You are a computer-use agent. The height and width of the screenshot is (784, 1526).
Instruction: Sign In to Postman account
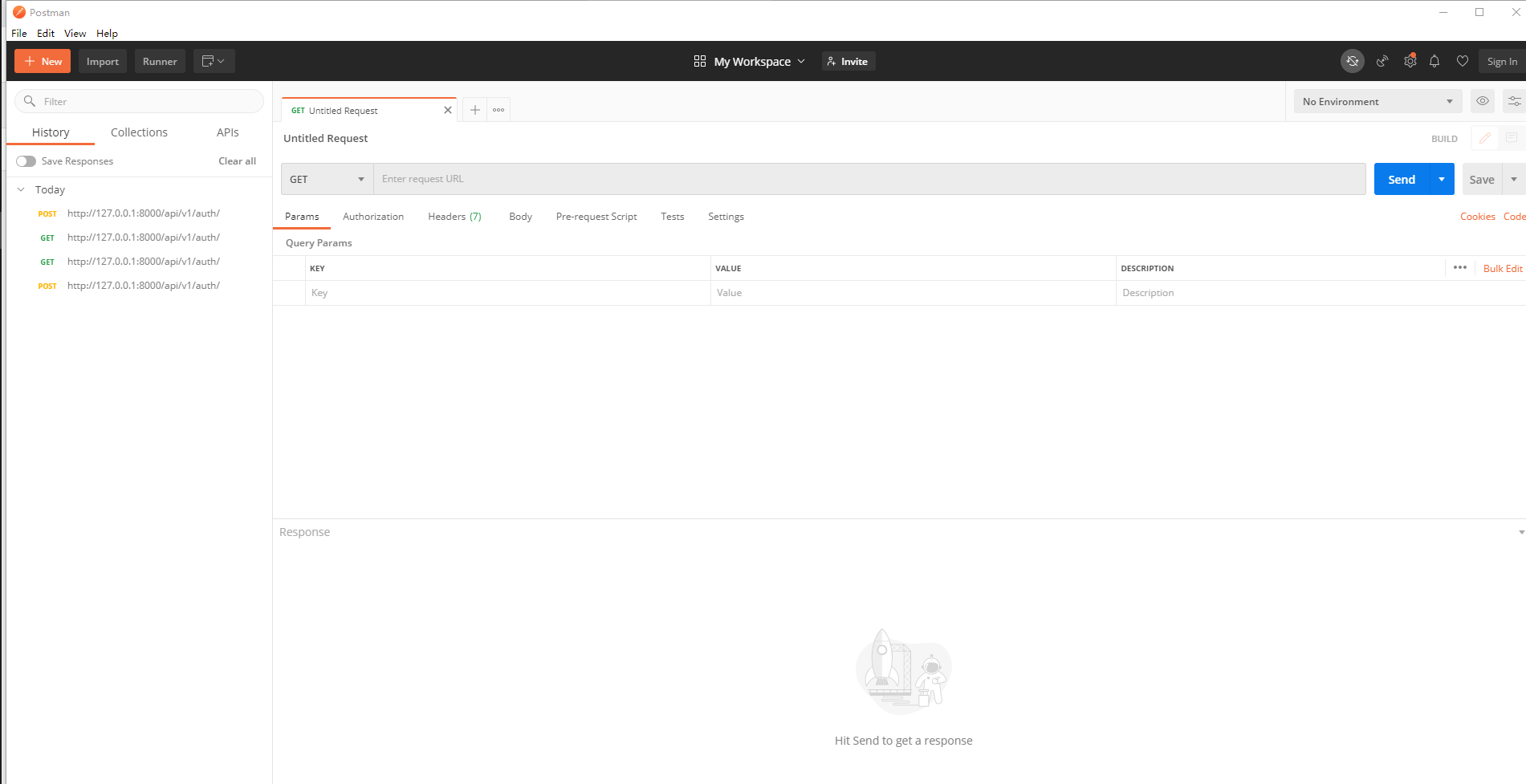[x=1502, y=61]
